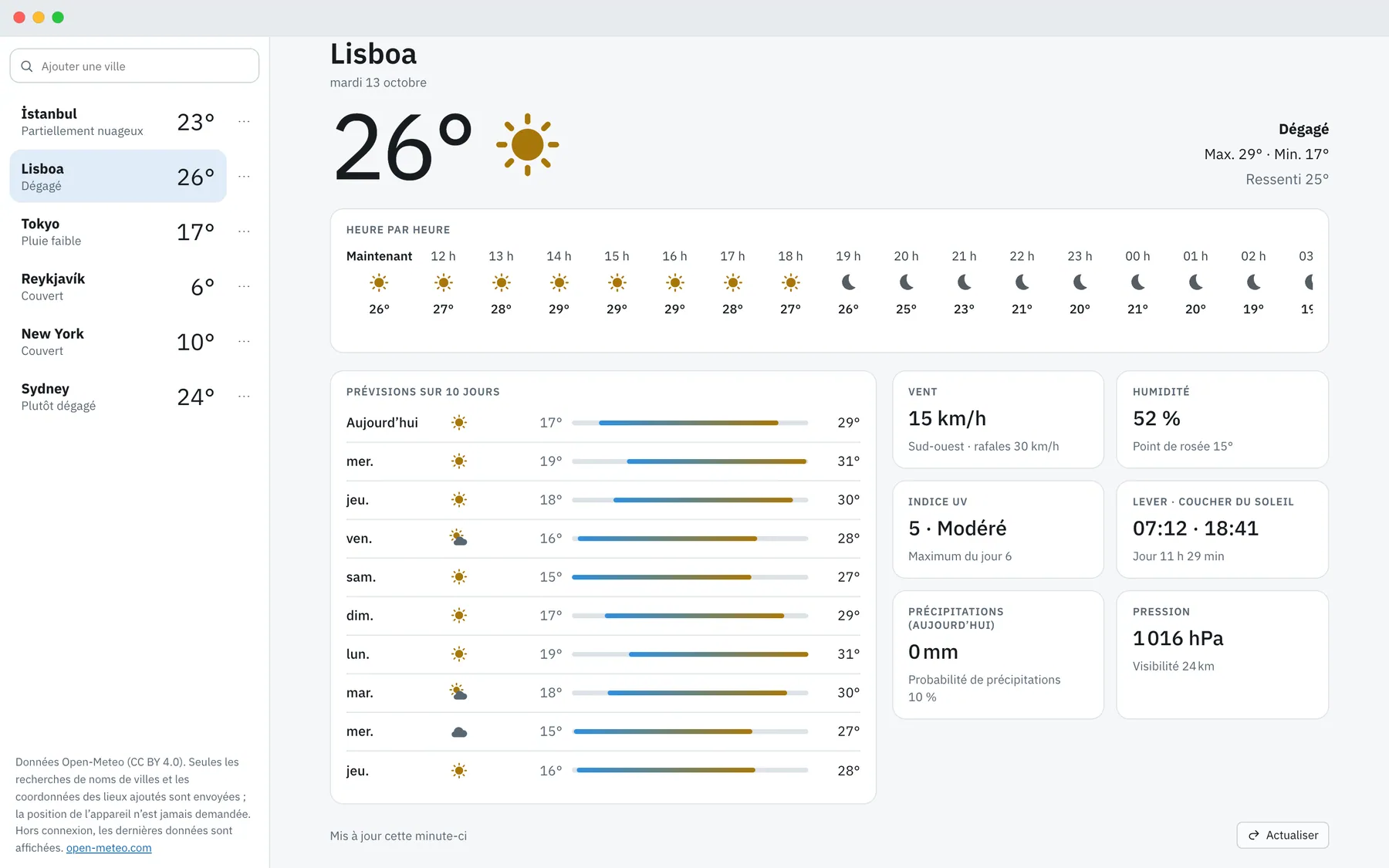Viewport: 1389px width, 868px height.
Task: Click the cloud icon for second mer. row
Action: coord(459,731)
